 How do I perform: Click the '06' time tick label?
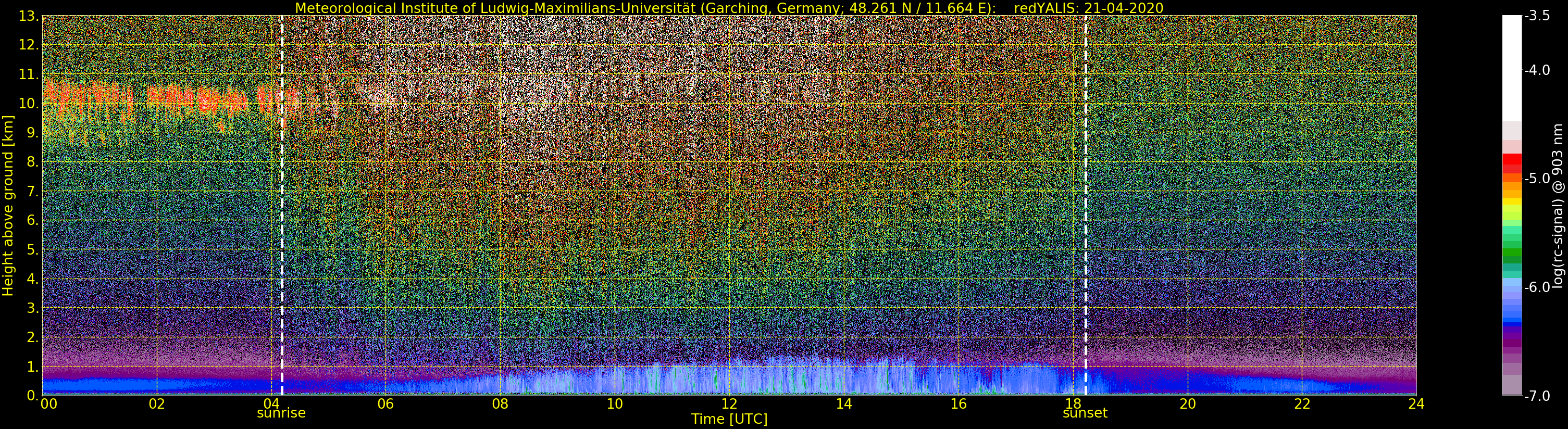(385, 403)
